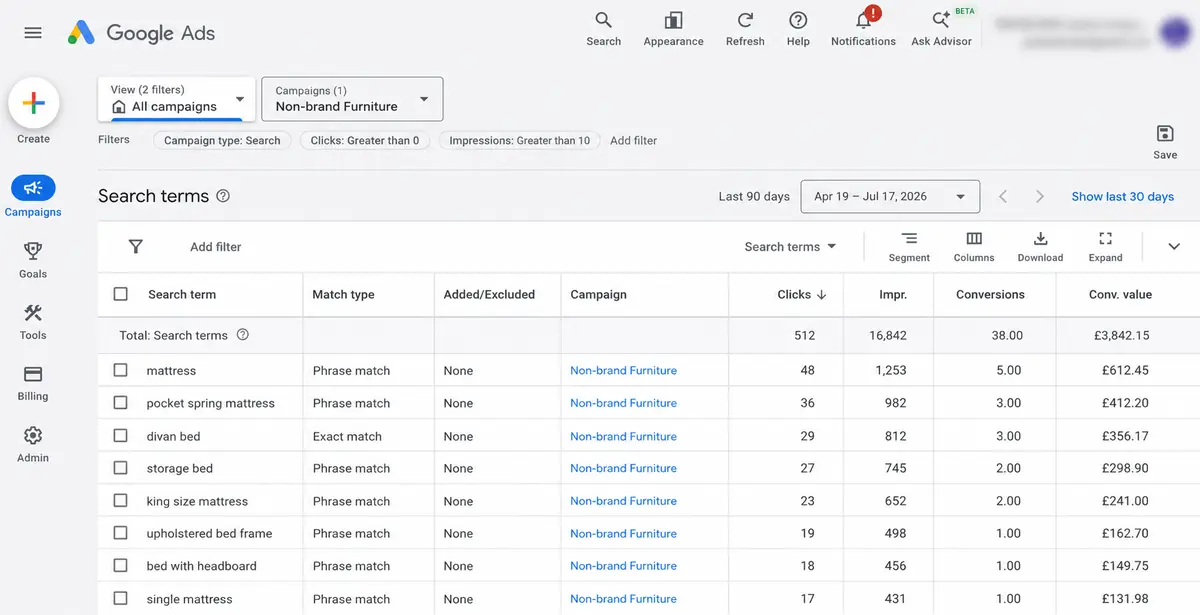Go to previous date range
This screenshot has width=1200, height=615.
coord(1003,197)
